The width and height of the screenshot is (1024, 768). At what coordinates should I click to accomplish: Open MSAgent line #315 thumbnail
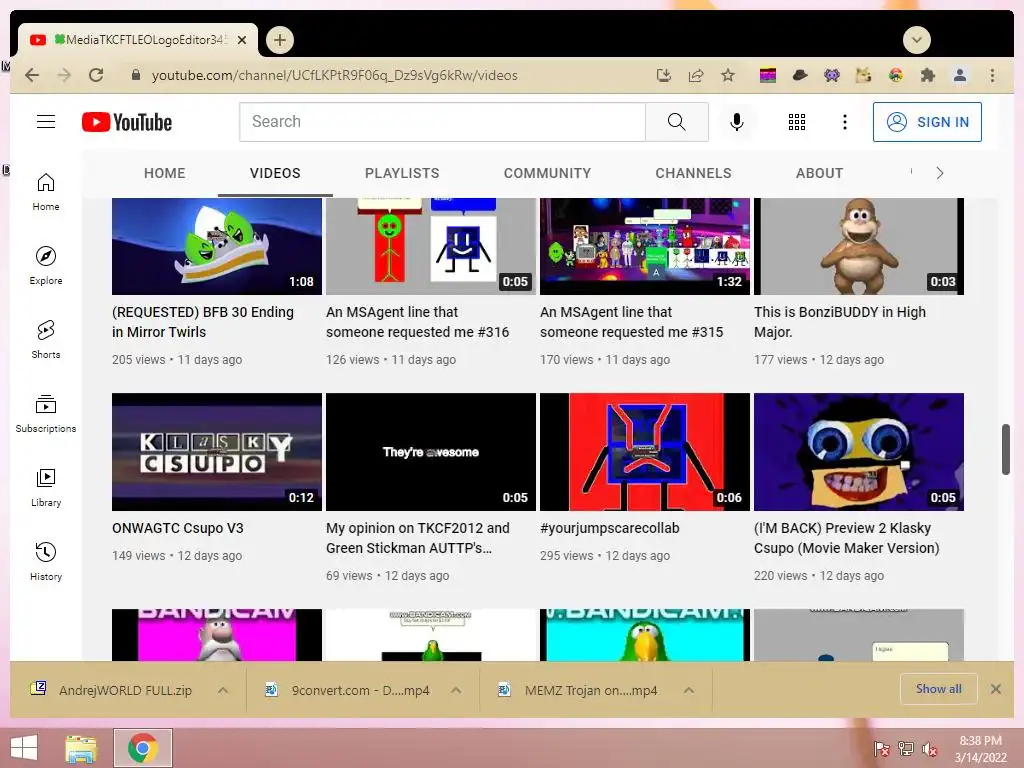point(645,246)
